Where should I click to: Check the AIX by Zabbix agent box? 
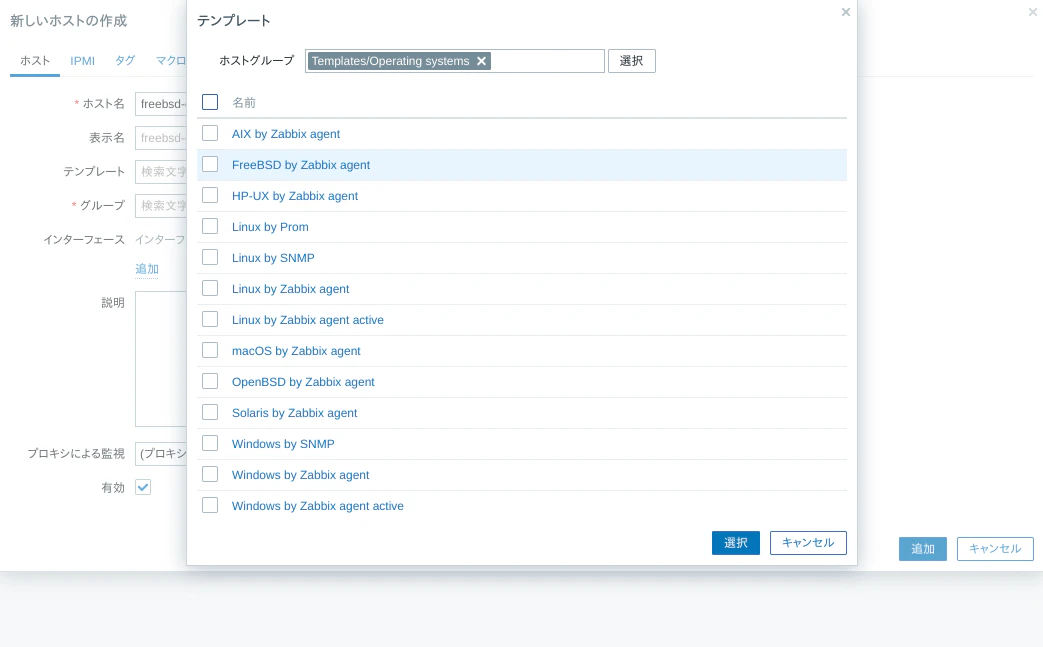[210, 133]
